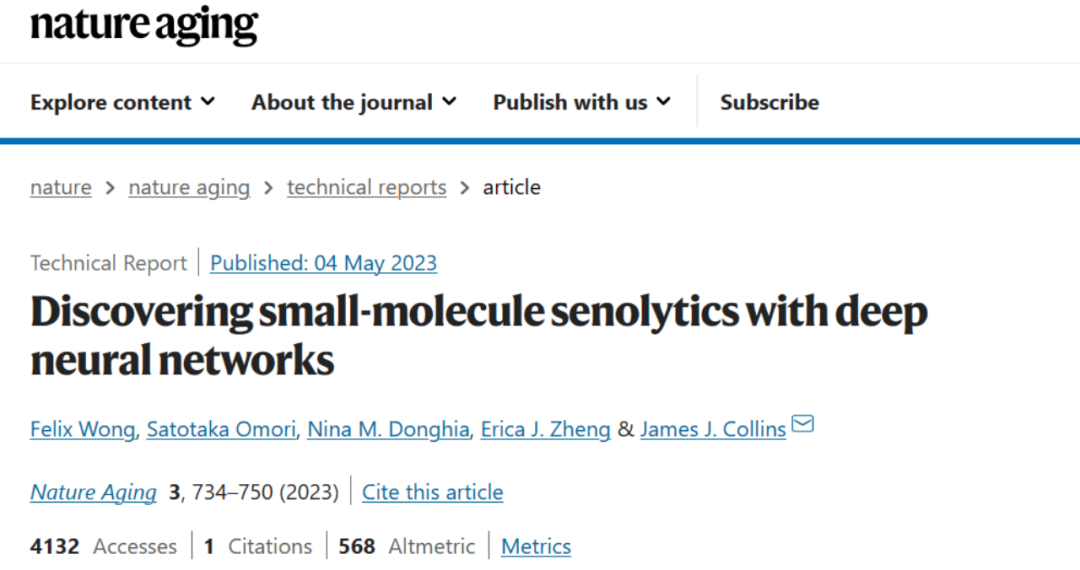
Task: Click the nature aging logo
Action: click(x=144, y=25)
